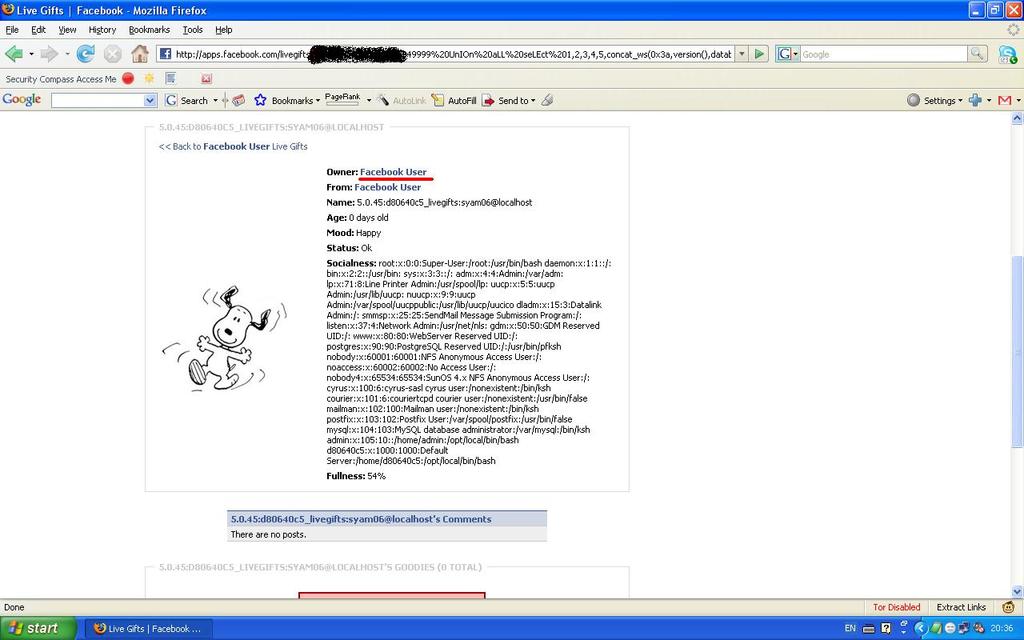Click the blue Bookmarks star icon
The width and height of the screenshot is (1024, 640).
click(x=260, y=100)
